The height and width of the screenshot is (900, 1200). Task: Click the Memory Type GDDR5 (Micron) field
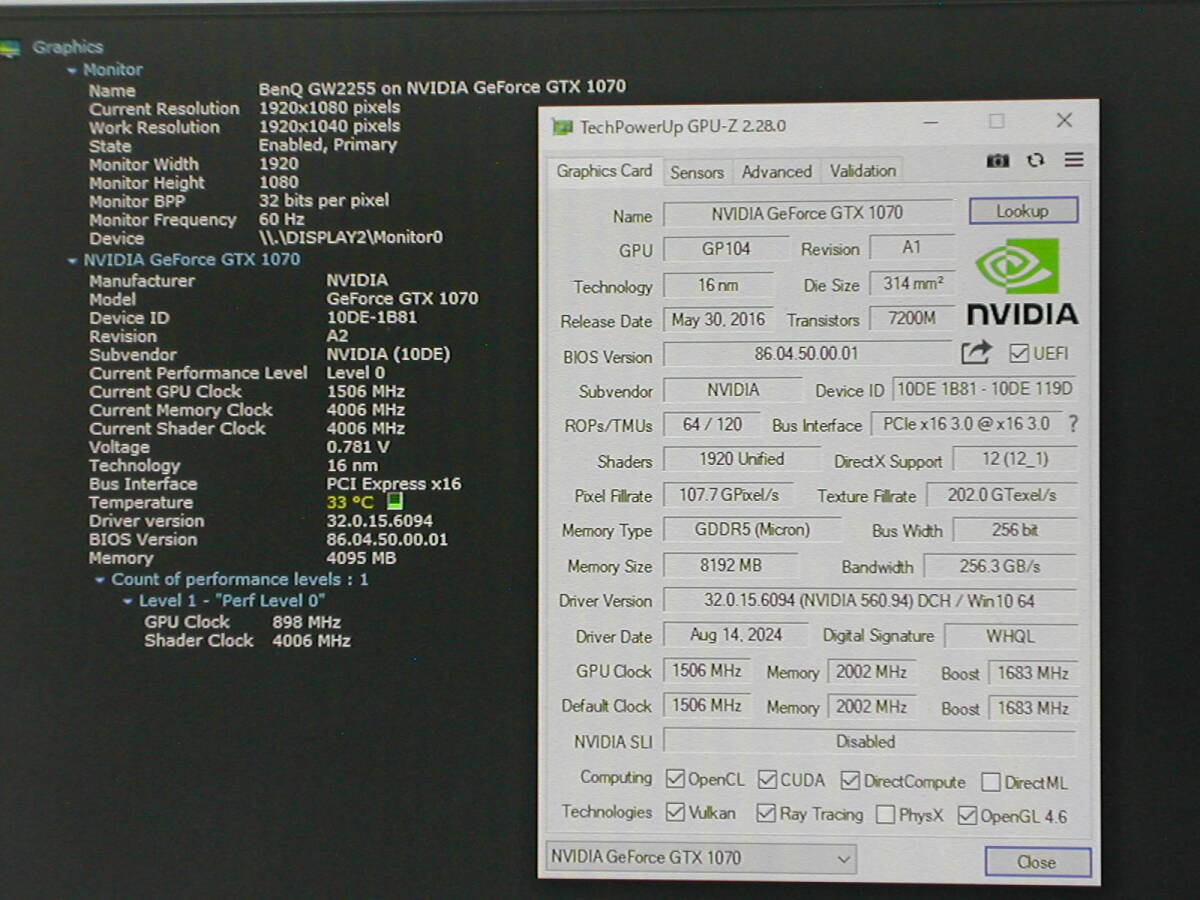(x=753, y=530)
